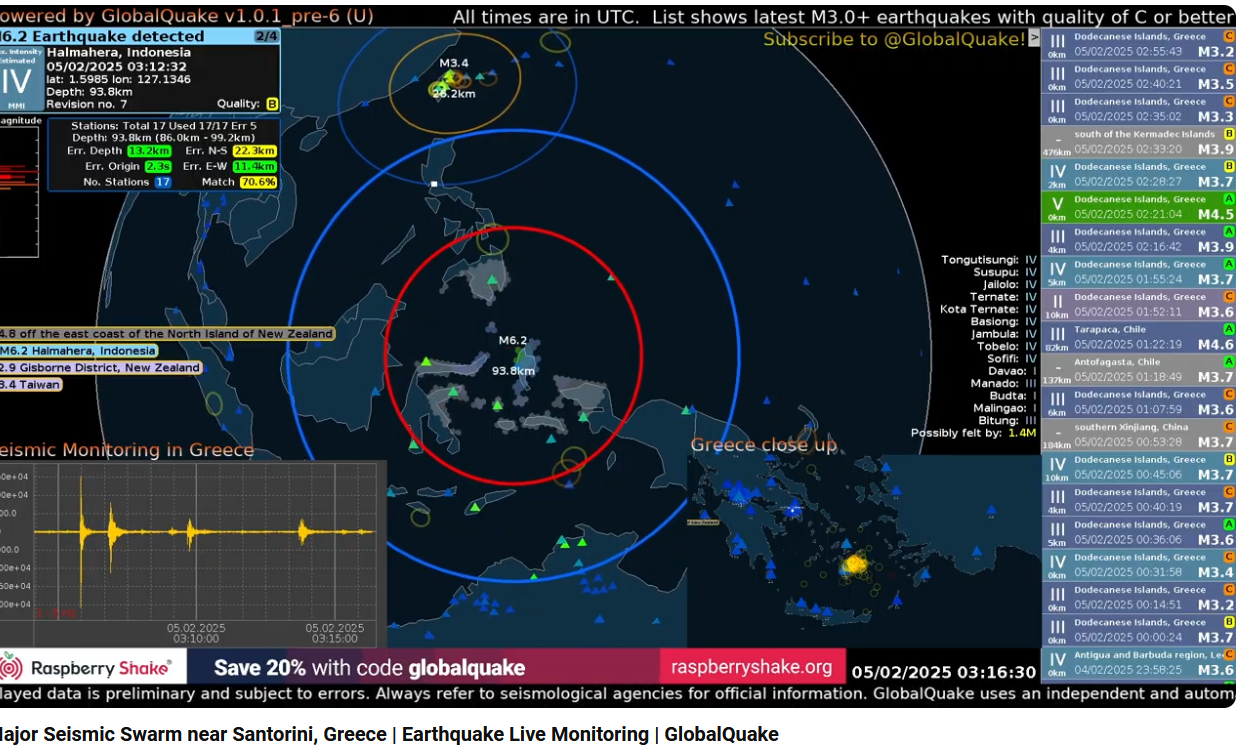
Task: Click the IV intensity badge on the 02:28:27 row
Action: point(1057,174)
